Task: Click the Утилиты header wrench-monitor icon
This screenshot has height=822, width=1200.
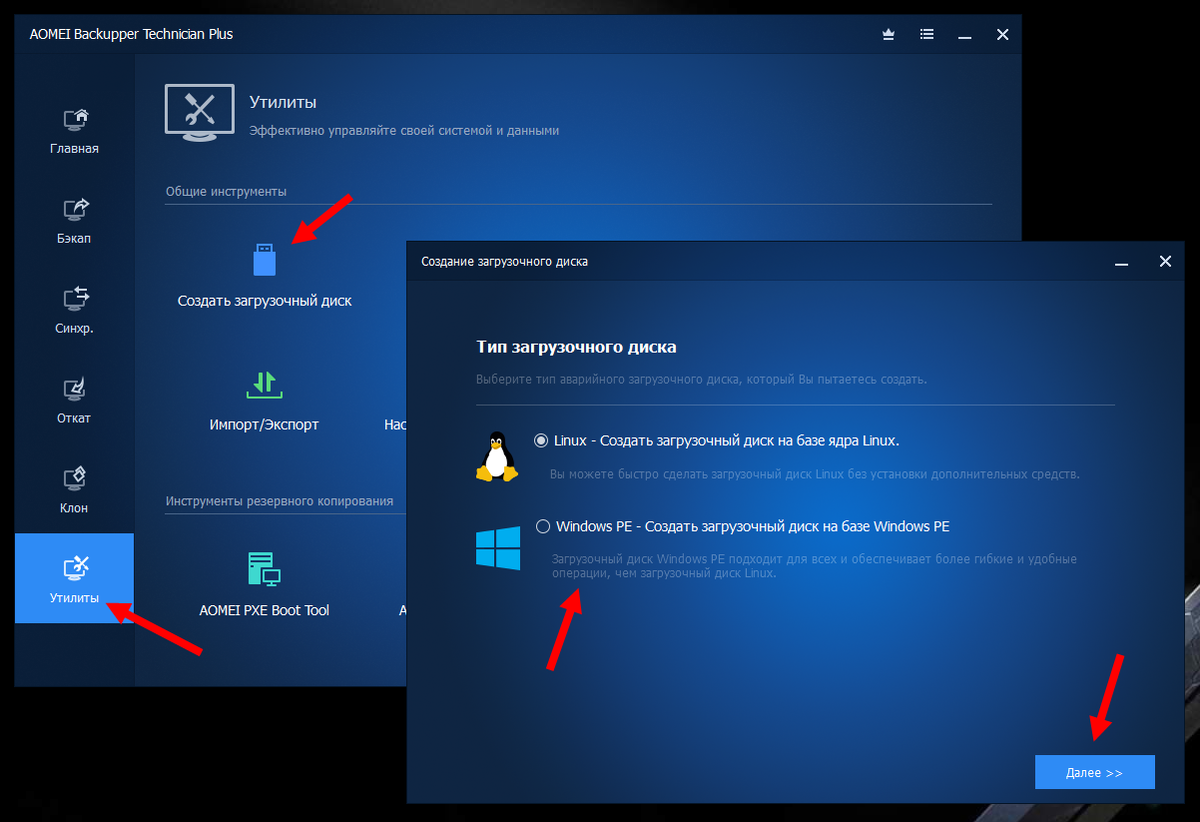Action: pyautogui.click(x=200, y=113)
